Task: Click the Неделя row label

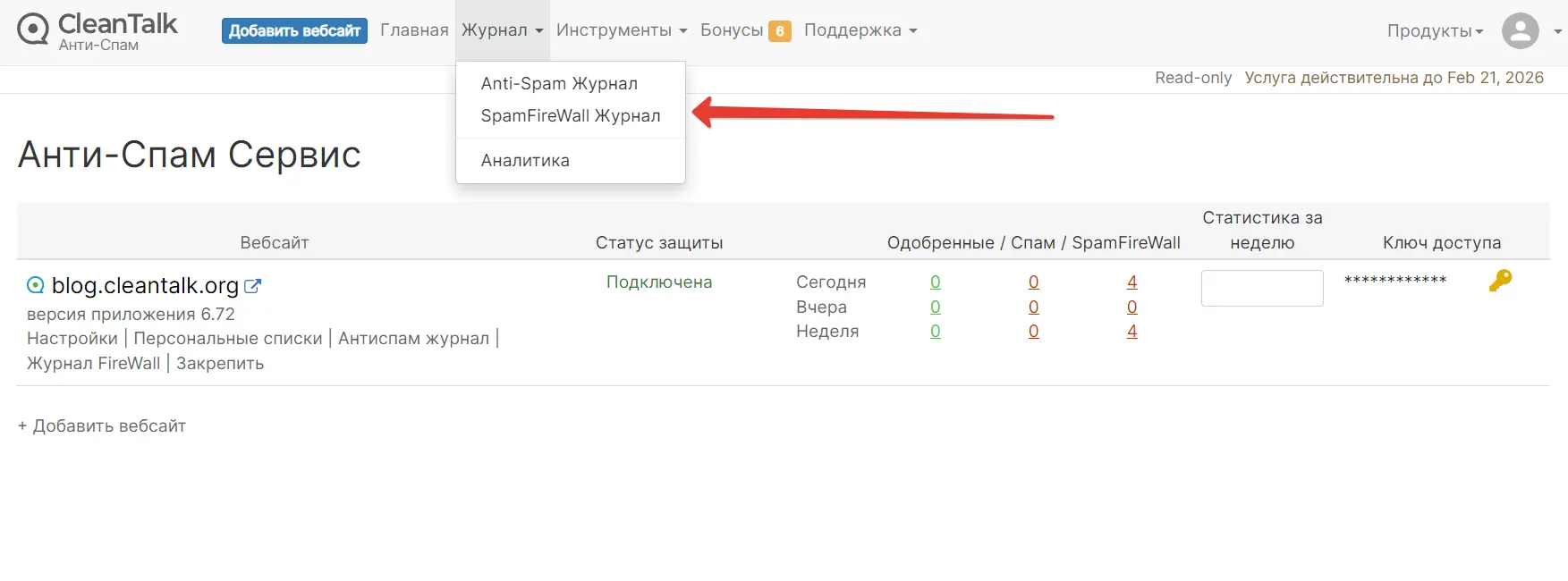Action: (x=827, y=331)
